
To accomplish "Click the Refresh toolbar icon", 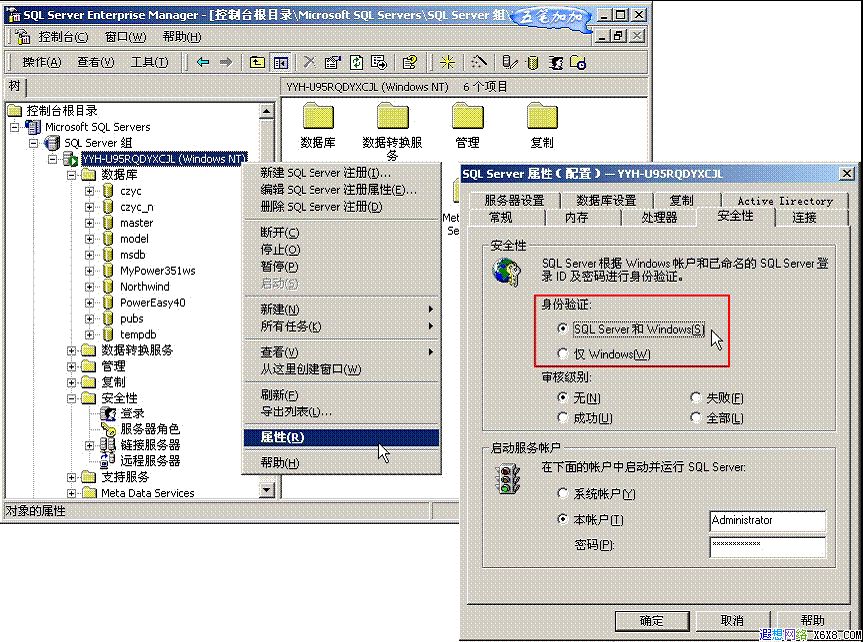I will [356, 62].
